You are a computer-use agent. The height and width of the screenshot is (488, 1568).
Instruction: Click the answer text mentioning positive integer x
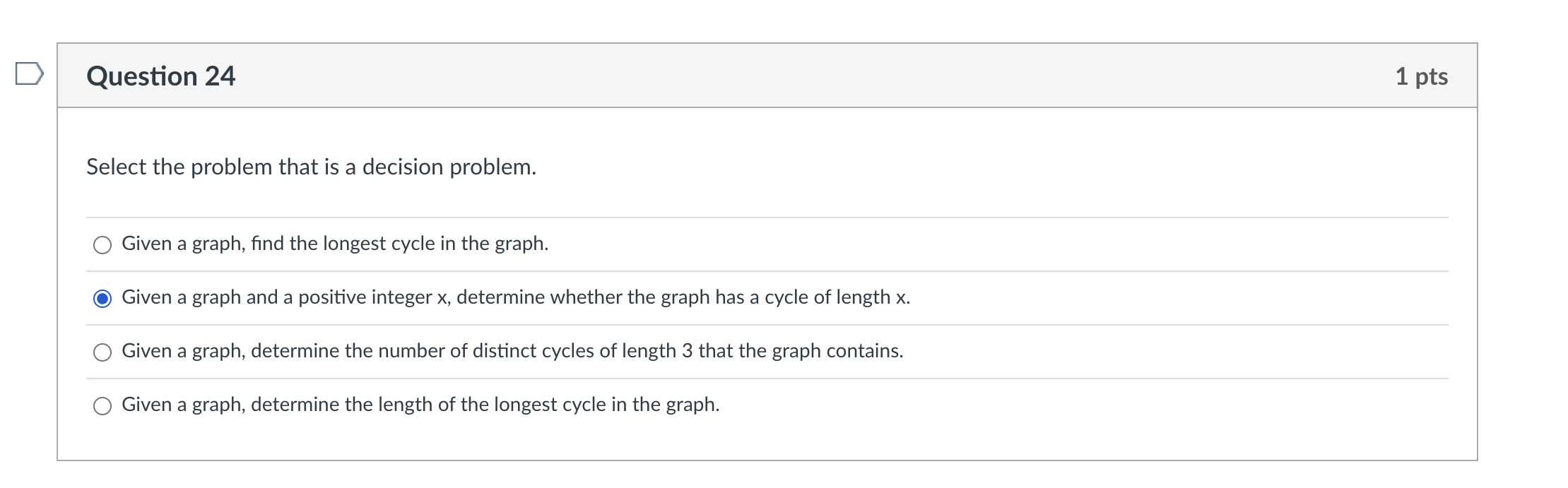[516, 297]
